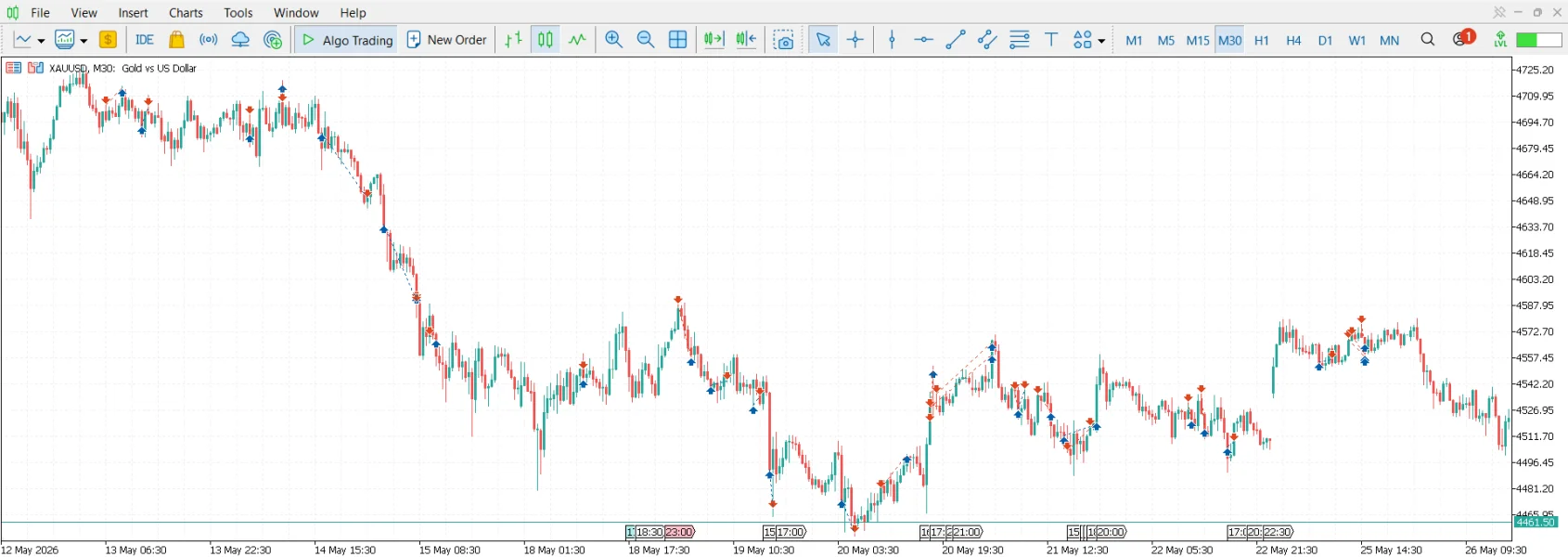Click the 4725.20 value on price scale
This screenshot has height=557, width=1568.
point(1536,71)
